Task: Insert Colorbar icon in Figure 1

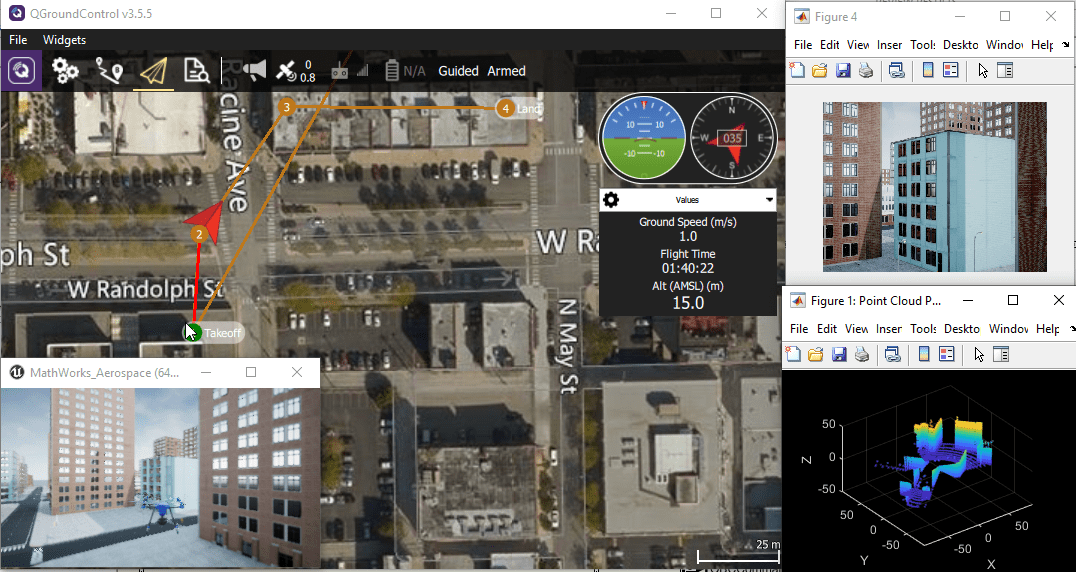Action: 924,354
